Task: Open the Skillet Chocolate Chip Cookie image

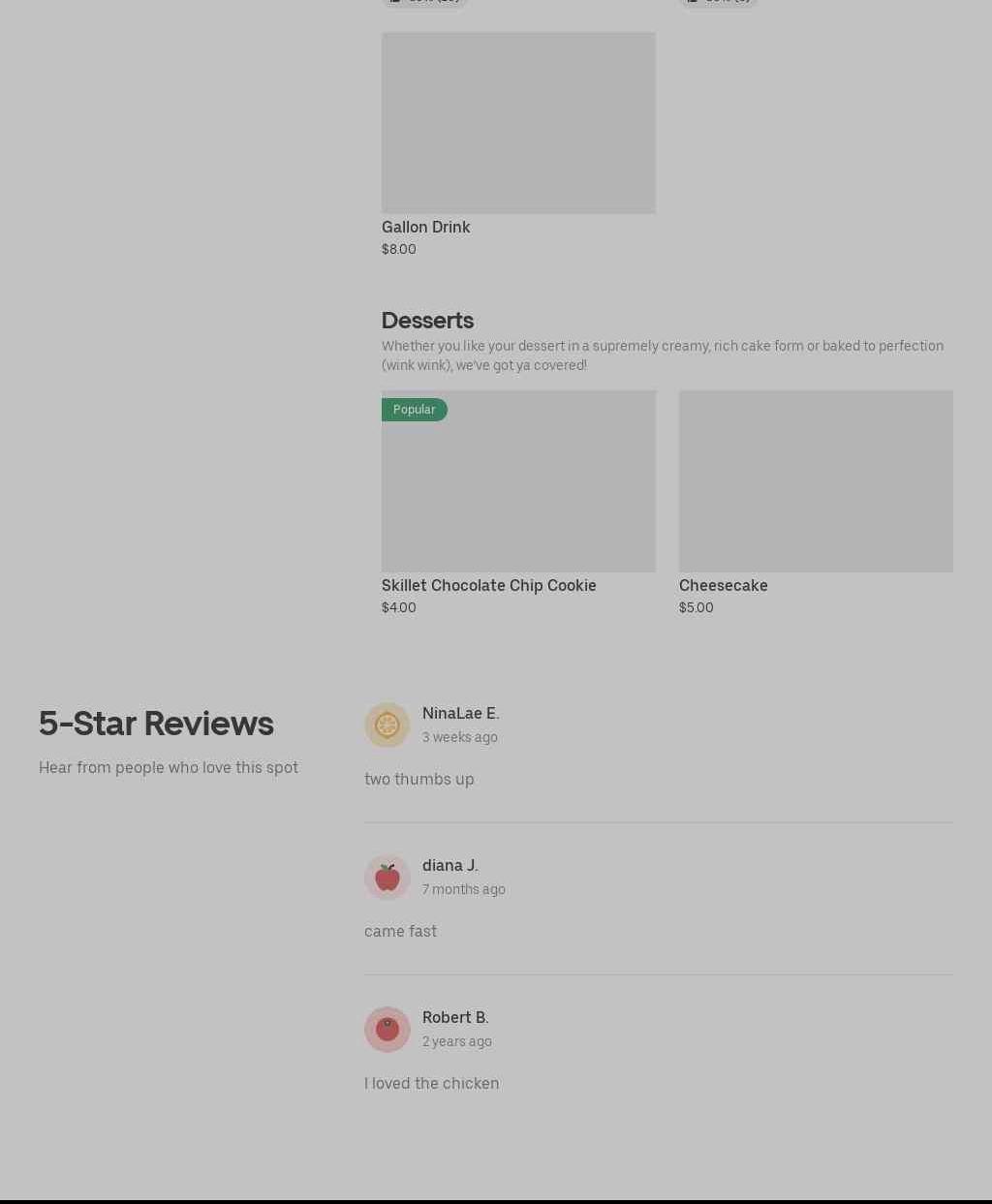Action: pos(518,480)
